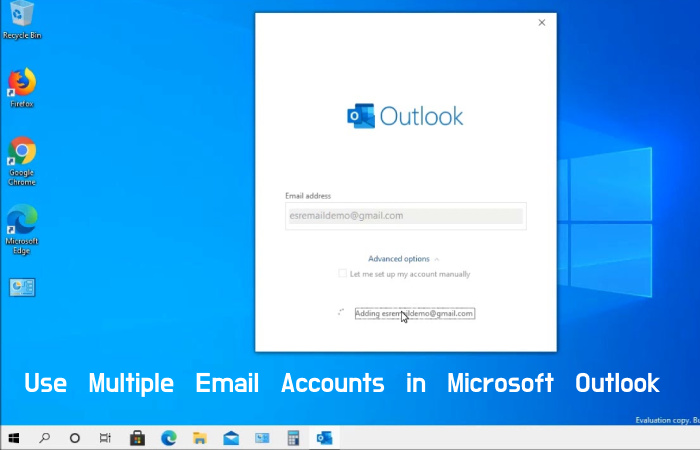This screenshot has width=700, height=450.
Task: Select the Control Panel desktop icon
Action: click(x=22, y=288)
